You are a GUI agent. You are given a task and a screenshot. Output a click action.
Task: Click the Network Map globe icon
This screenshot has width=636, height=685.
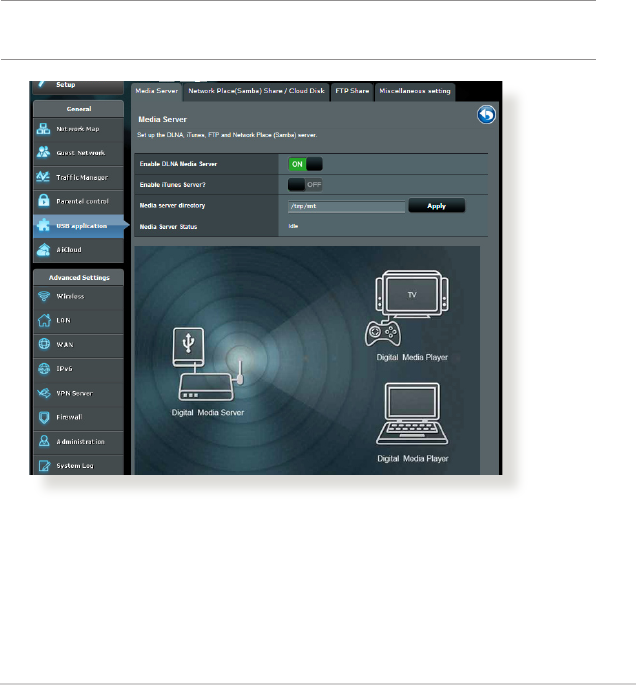click(x=44, y=128)
